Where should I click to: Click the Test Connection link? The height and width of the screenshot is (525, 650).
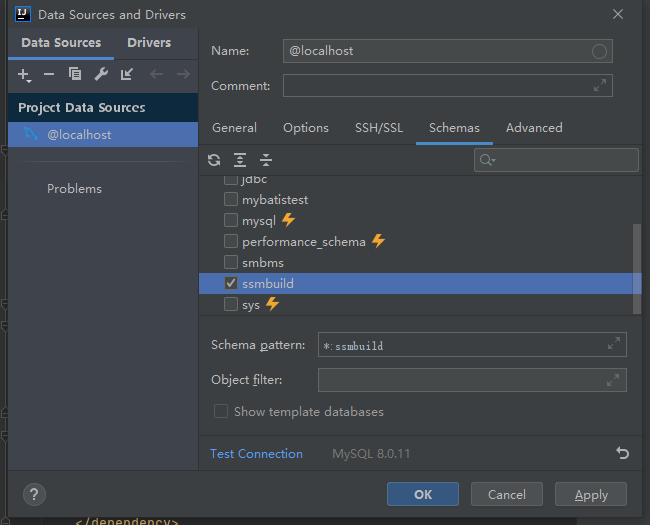click(256, 454)
